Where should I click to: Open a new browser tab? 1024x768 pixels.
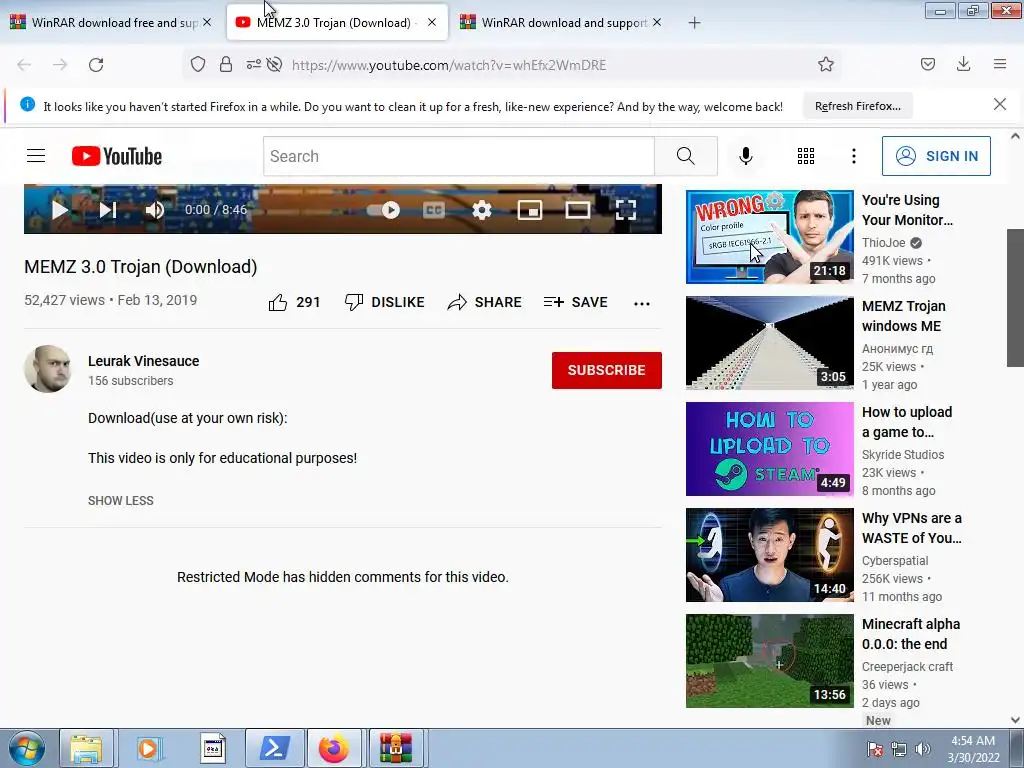694,23
